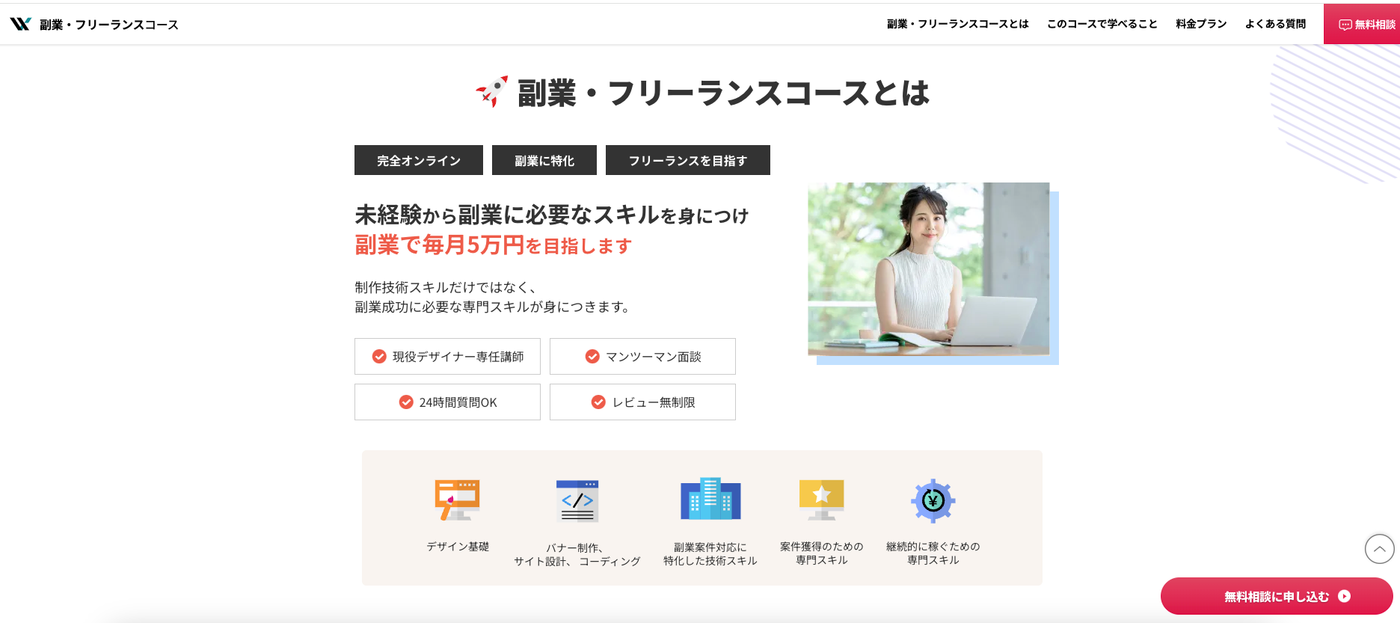Click check icon beside マンツーマン面談
Image resolution: width=1400 pixels, height=623 pixels.
pyautogui.click(x=592, y=356)
